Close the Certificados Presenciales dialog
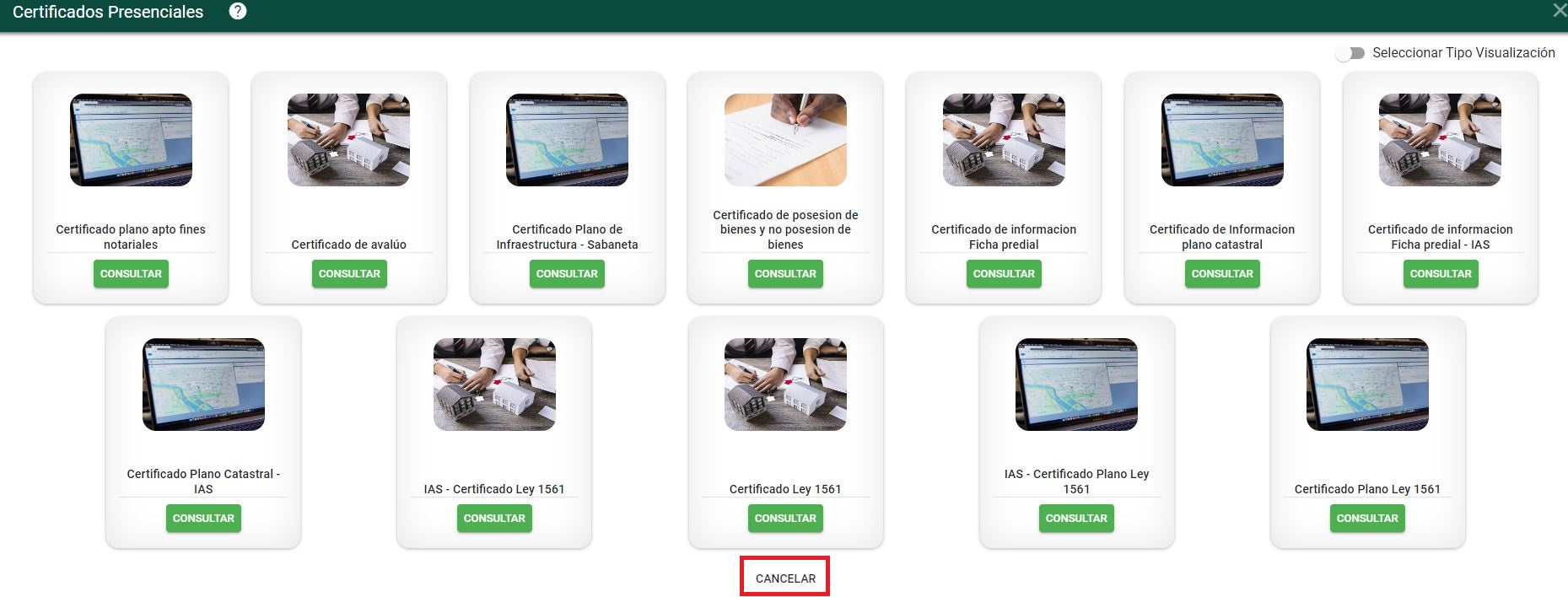 (x=1560, y=10)
